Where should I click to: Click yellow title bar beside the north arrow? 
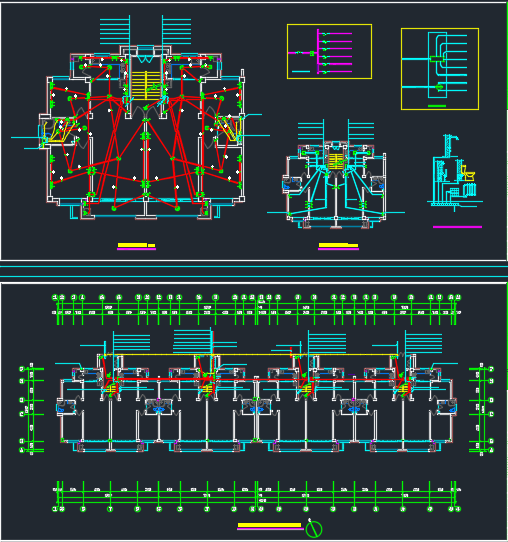click(269, 525)
